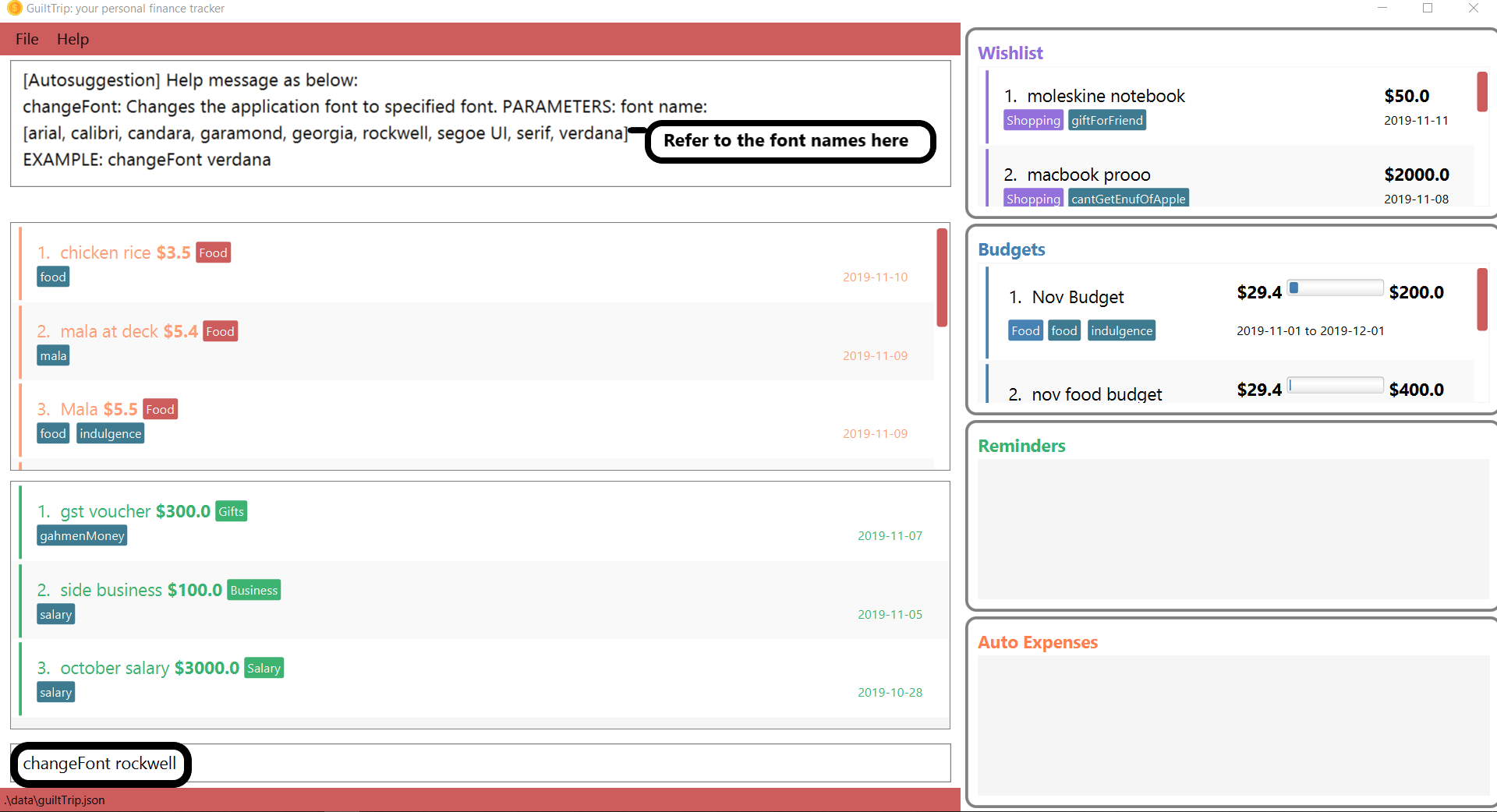The height and width of the screenshot is (812, 1497).
Task: Click the indulgence tag in Nov Budget
Action: [x=1121, y=330]
